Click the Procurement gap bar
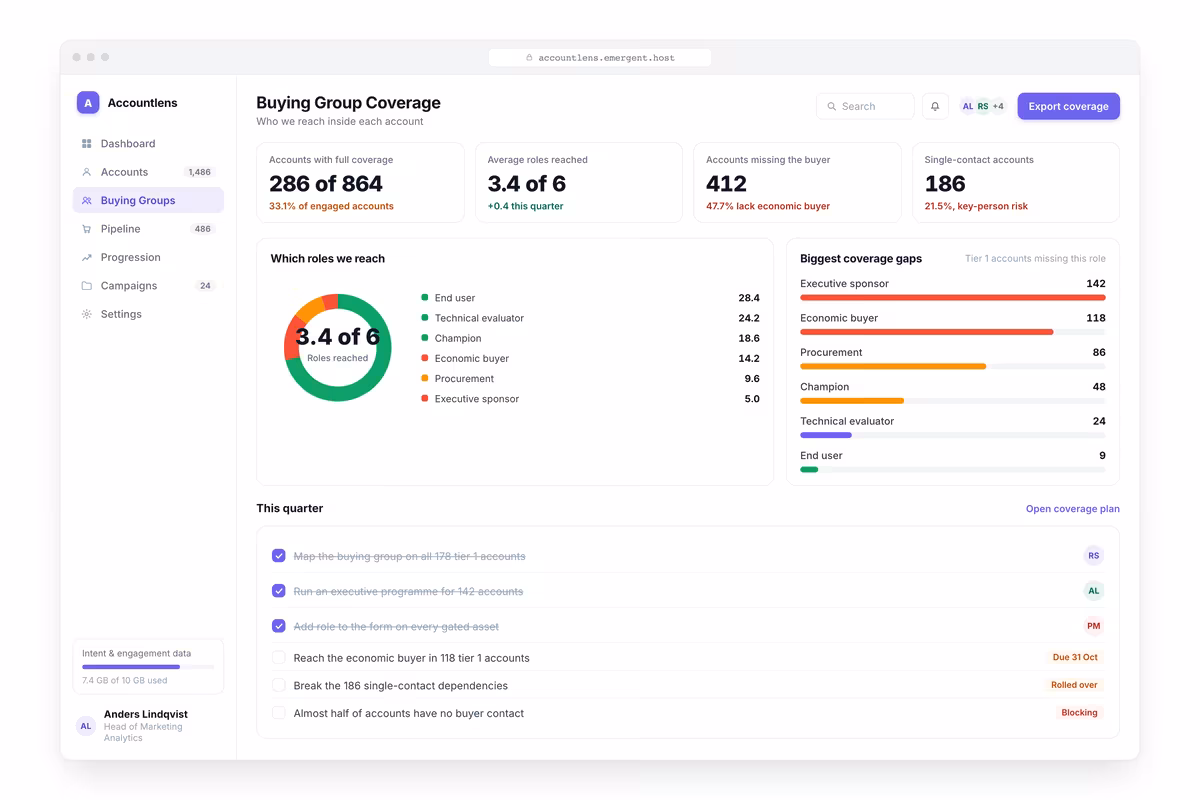The height and width of the screenshot is (800, 1200). point(953,367)
